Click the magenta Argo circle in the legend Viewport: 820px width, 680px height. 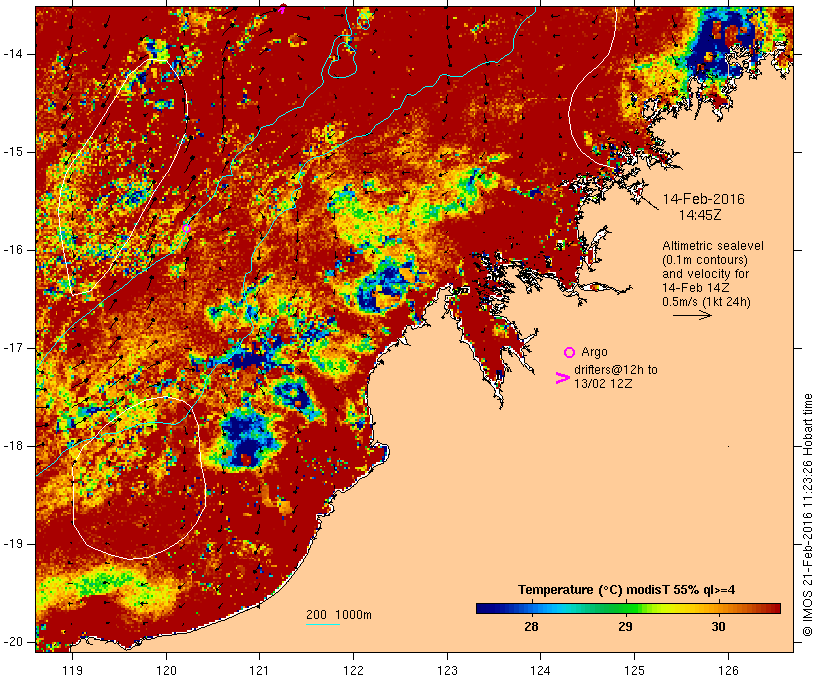[569, 353]
